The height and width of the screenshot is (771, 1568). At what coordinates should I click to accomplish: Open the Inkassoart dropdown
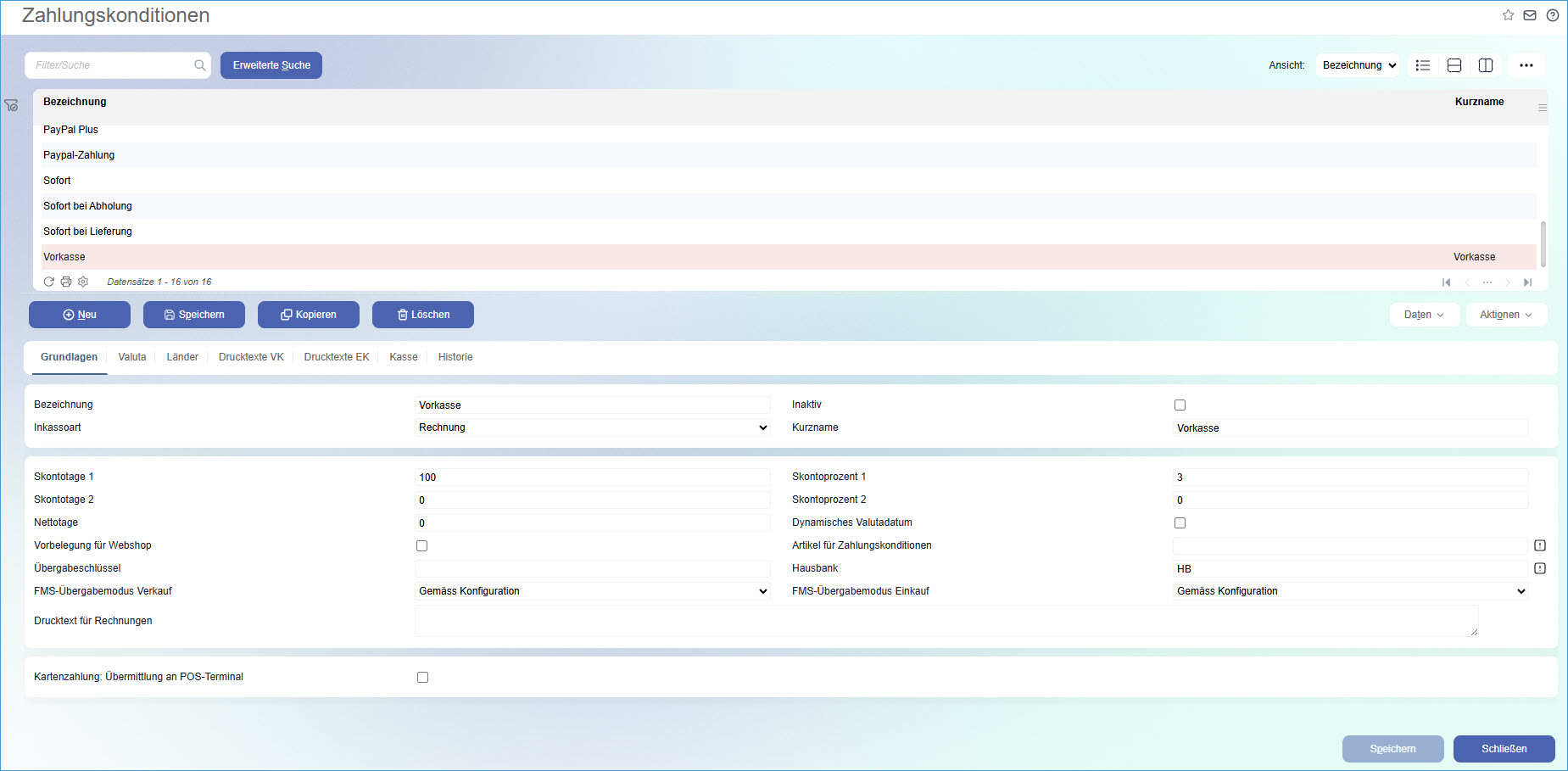[x=592, y=427]
